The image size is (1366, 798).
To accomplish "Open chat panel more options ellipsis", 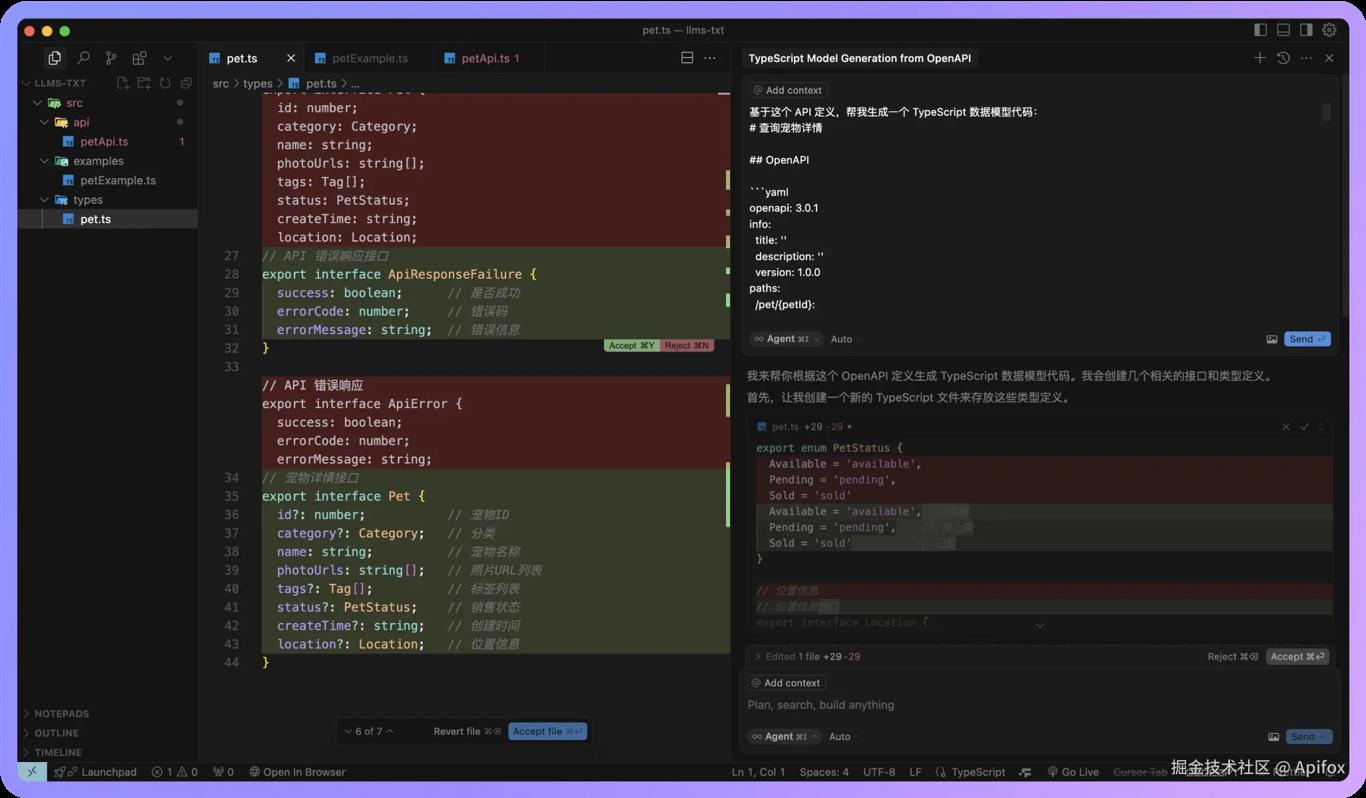I will coord(1306,58).
